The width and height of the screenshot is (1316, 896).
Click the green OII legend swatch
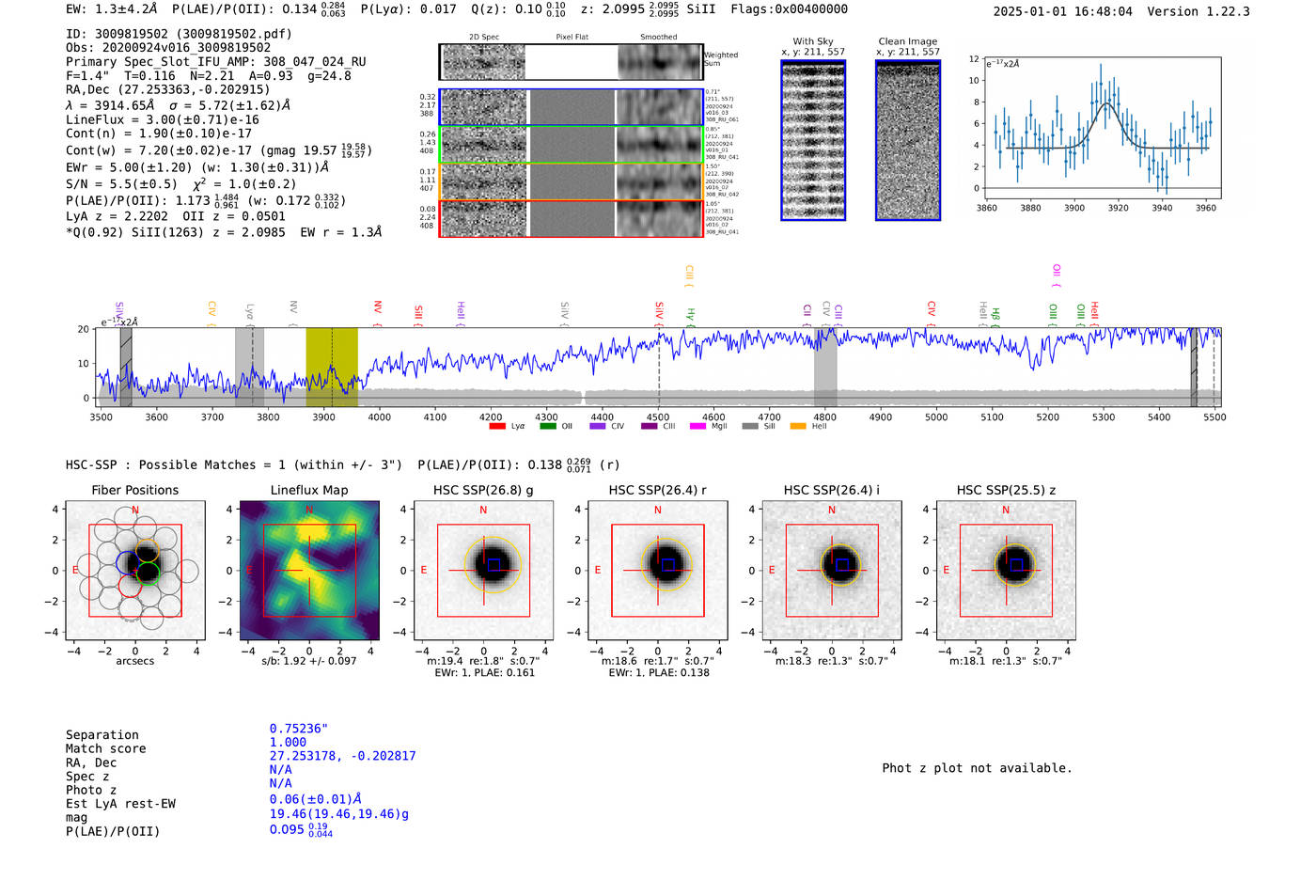click(x=548, y=427)
